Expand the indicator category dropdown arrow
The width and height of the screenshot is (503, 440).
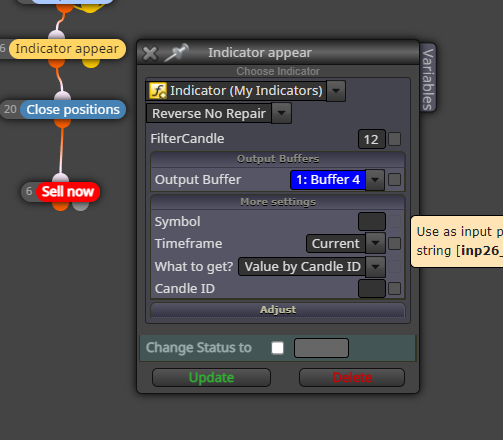point(336,91)
